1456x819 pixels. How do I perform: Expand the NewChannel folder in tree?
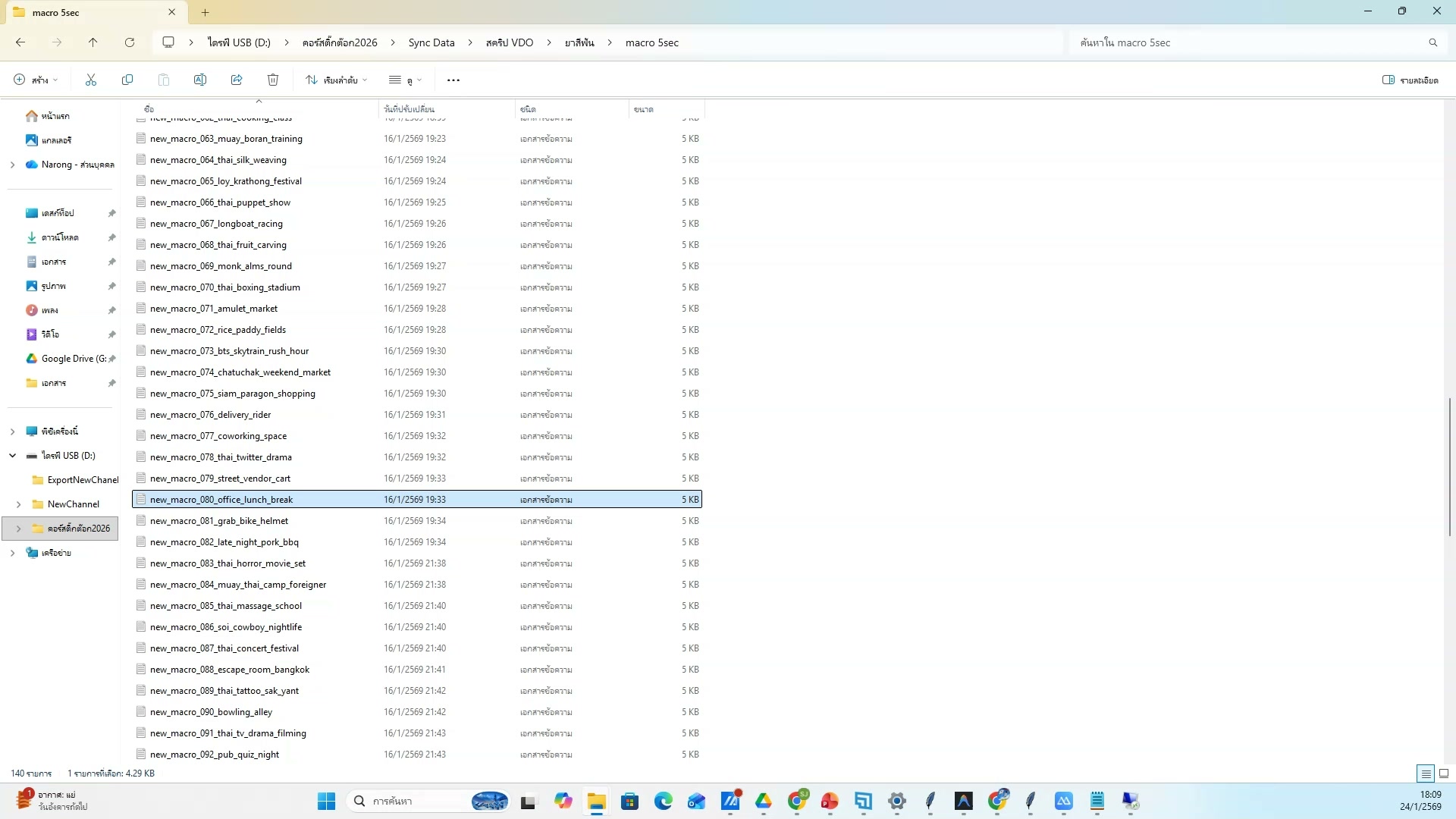(18, 504)
